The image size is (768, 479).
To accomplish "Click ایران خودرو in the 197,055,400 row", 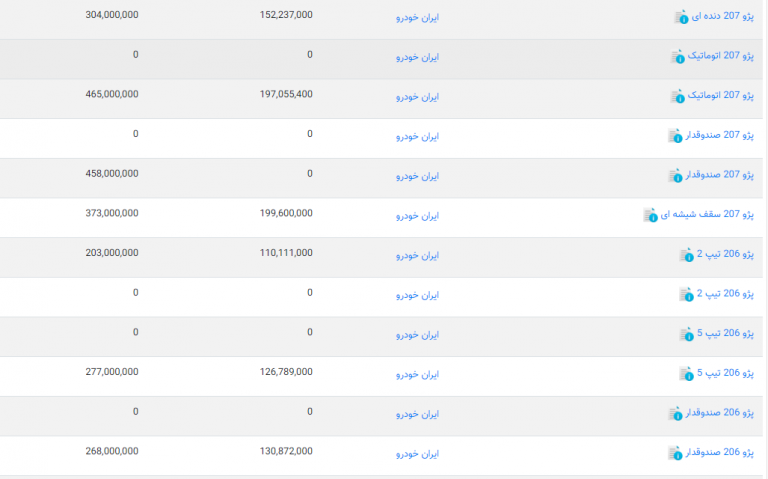I will (x=417, y=97).
